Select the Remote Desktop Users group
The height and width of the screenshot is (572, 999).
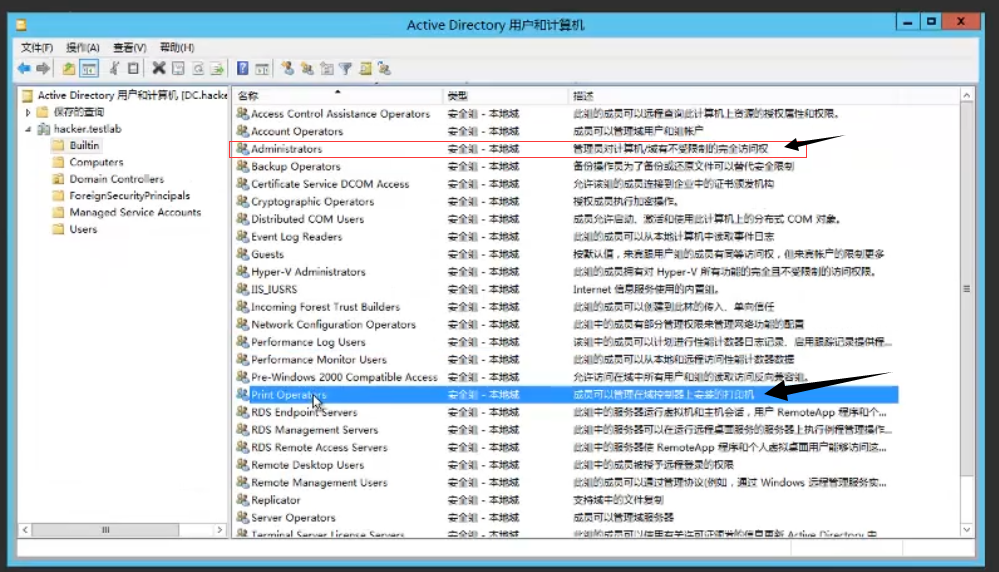coord(308,464)
